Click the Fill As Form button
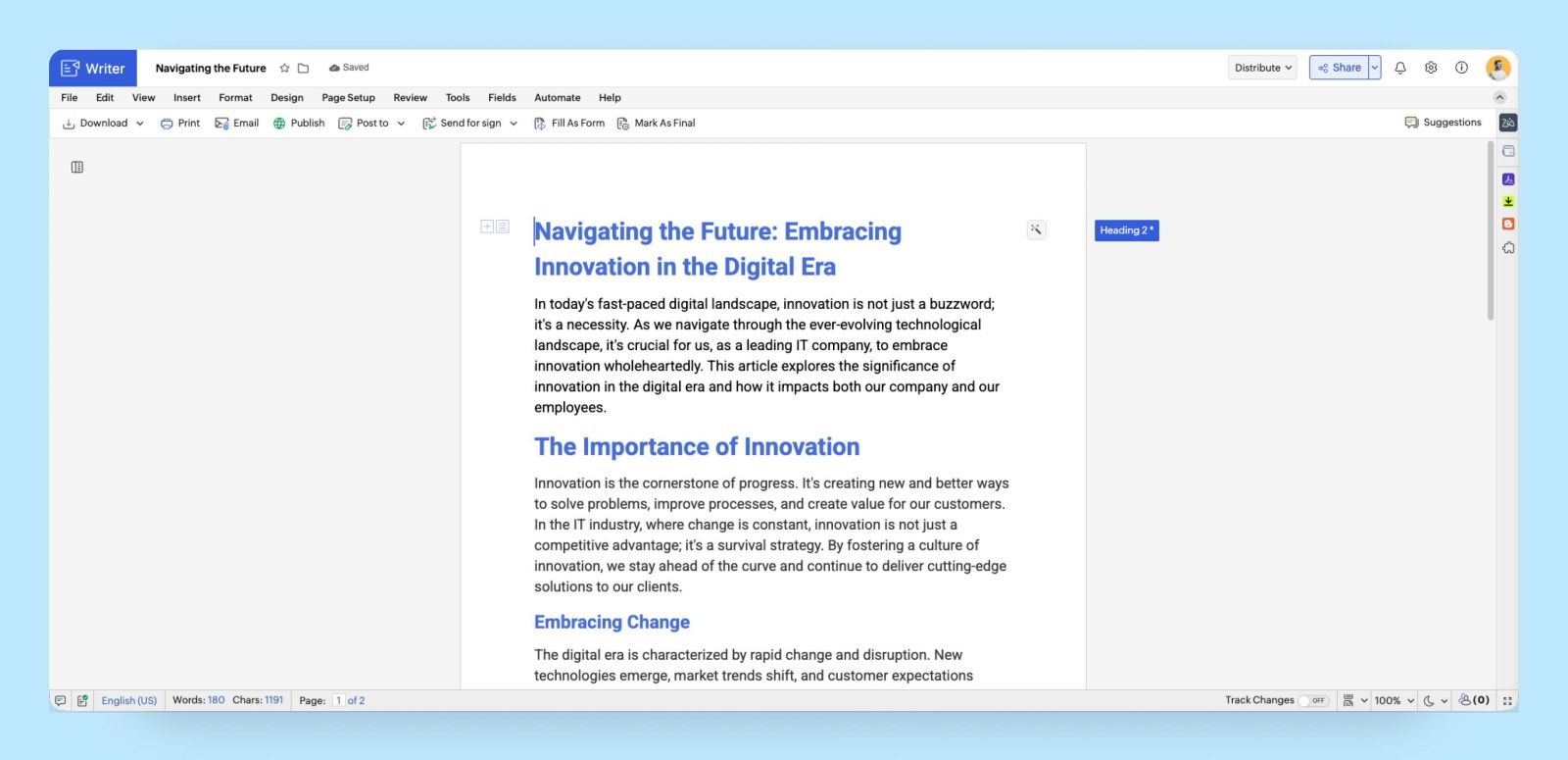The height and width of the screenshot is (760, 1568). click(569, 124)
